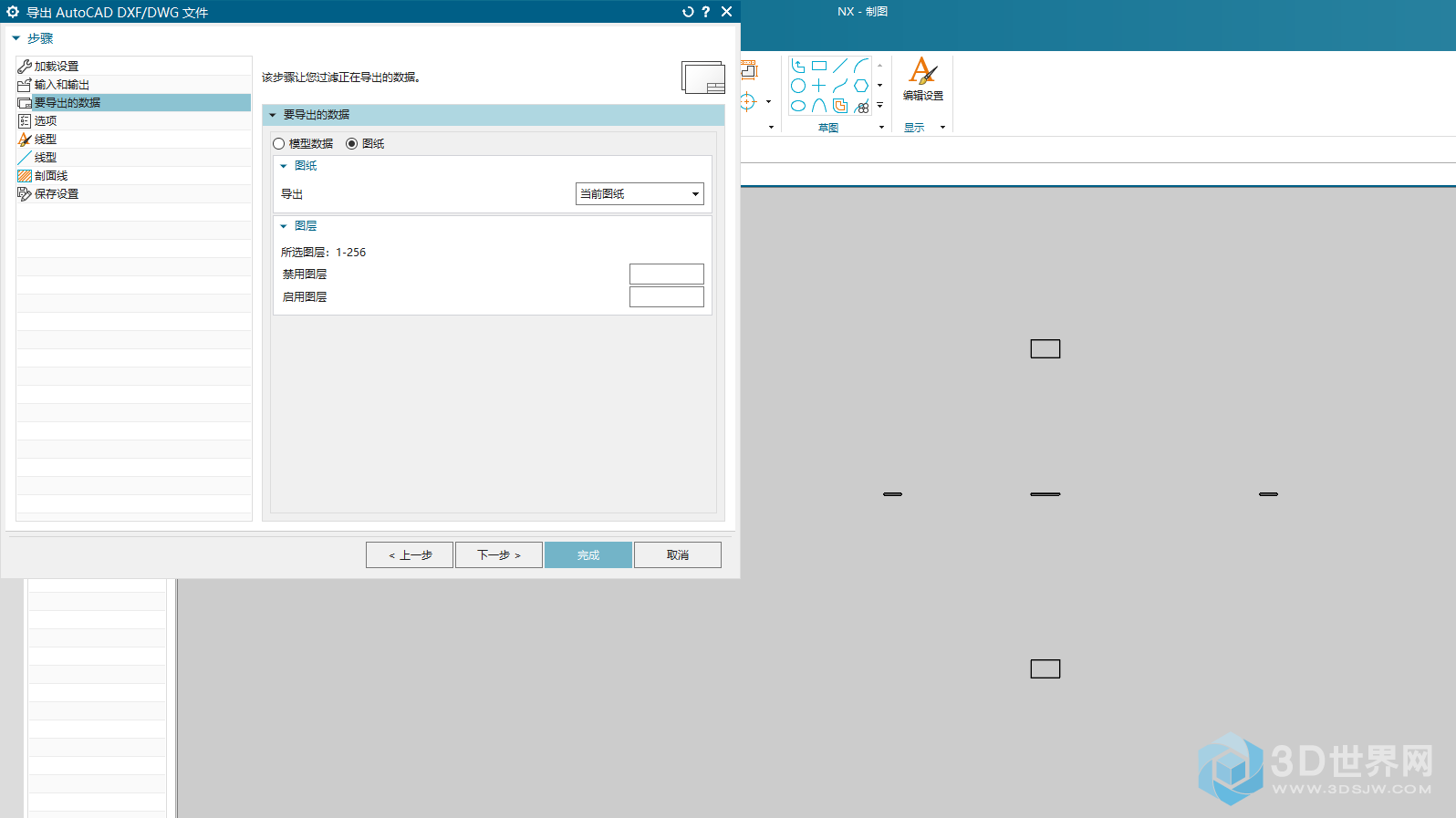
Task: Click the dialog reset icon in title bar
Action: (688, 12)
